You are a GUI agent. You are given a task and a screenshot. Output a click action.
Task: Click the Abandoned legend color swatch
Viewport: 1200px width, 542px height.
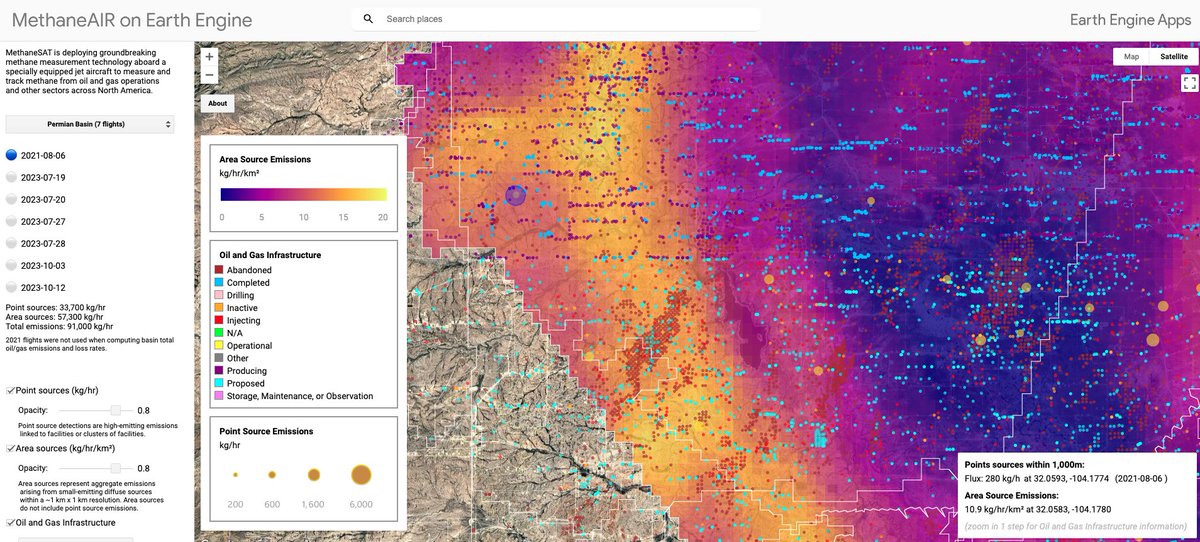click(219, 271)
